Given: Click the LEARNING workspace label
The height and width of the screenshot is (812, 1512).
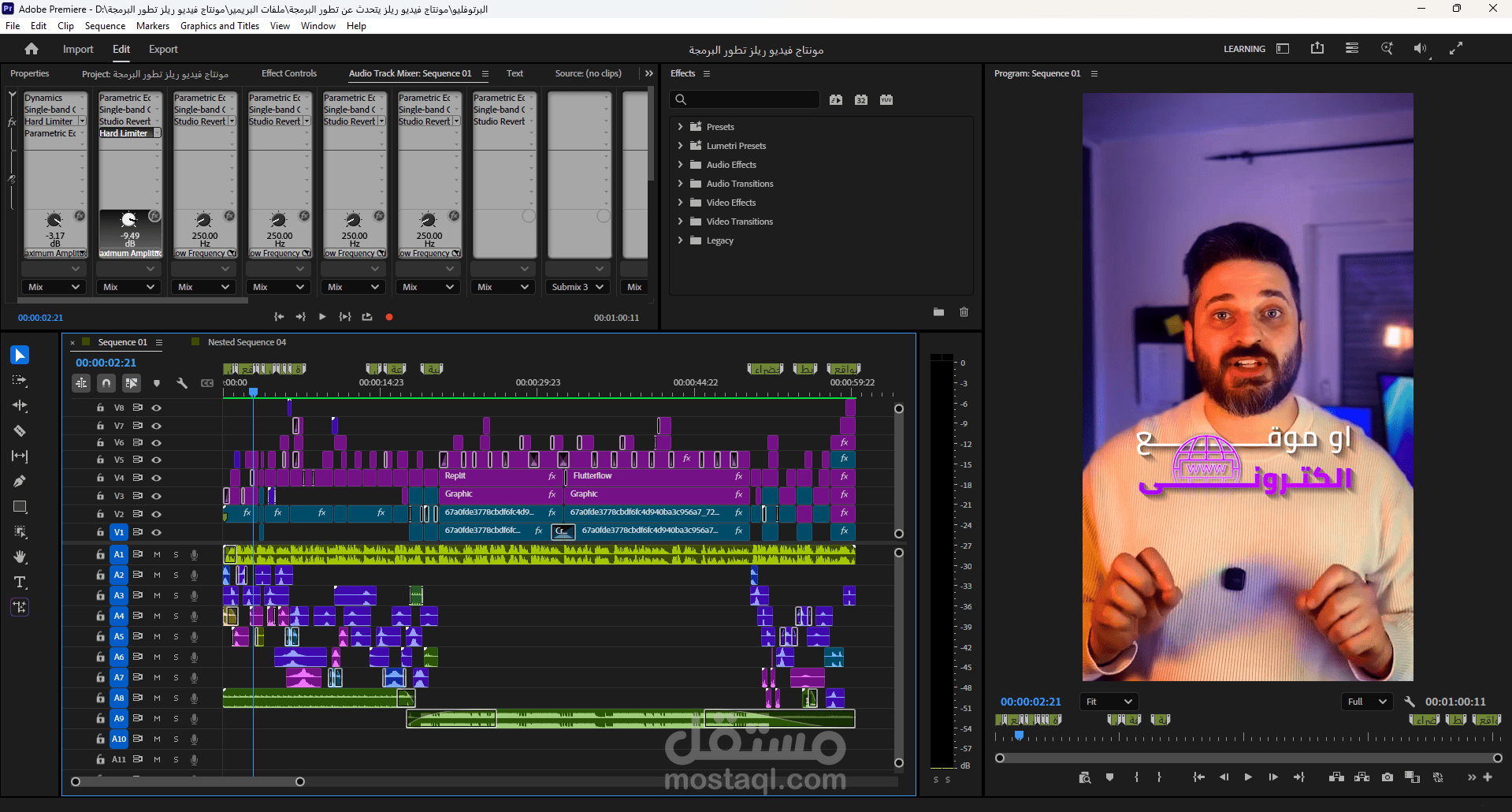Looking at the screenshot, I should 1244,49.
